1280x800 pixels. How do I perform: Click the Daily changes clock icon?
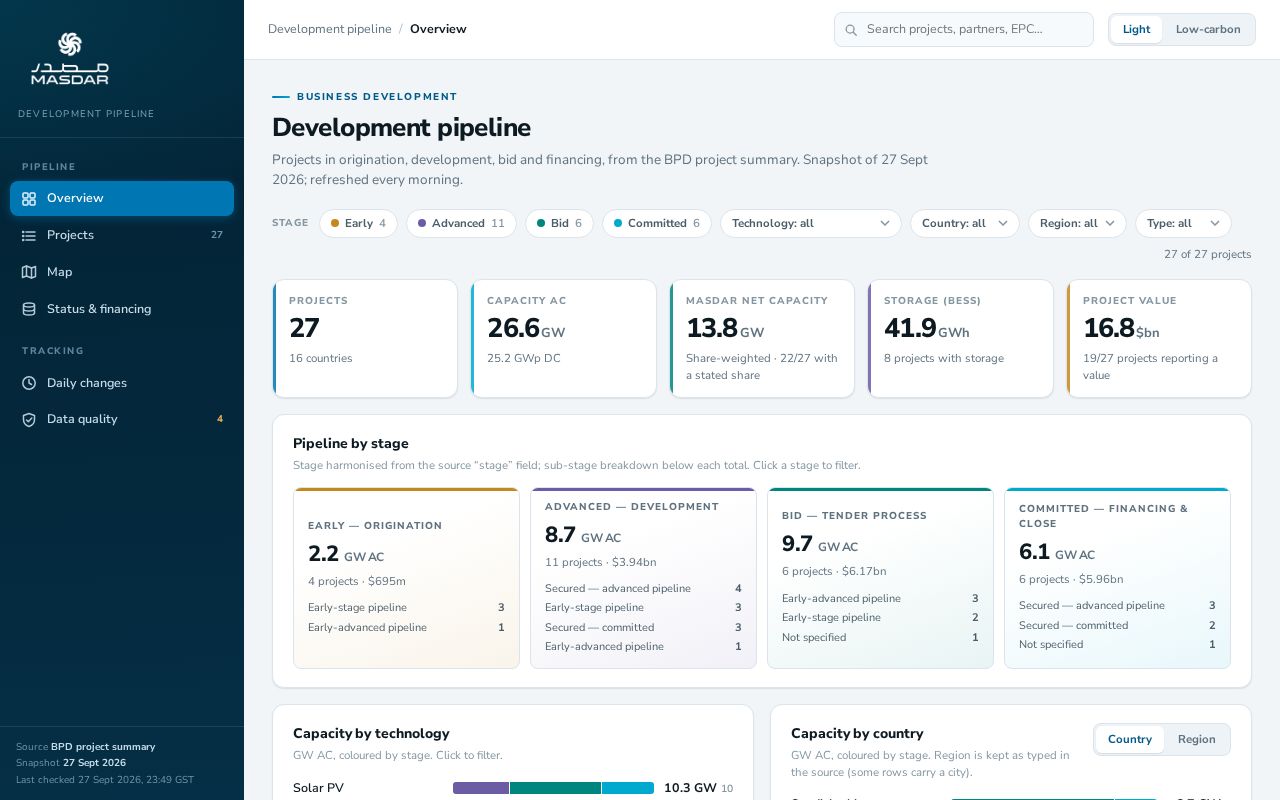pos(29,383)
